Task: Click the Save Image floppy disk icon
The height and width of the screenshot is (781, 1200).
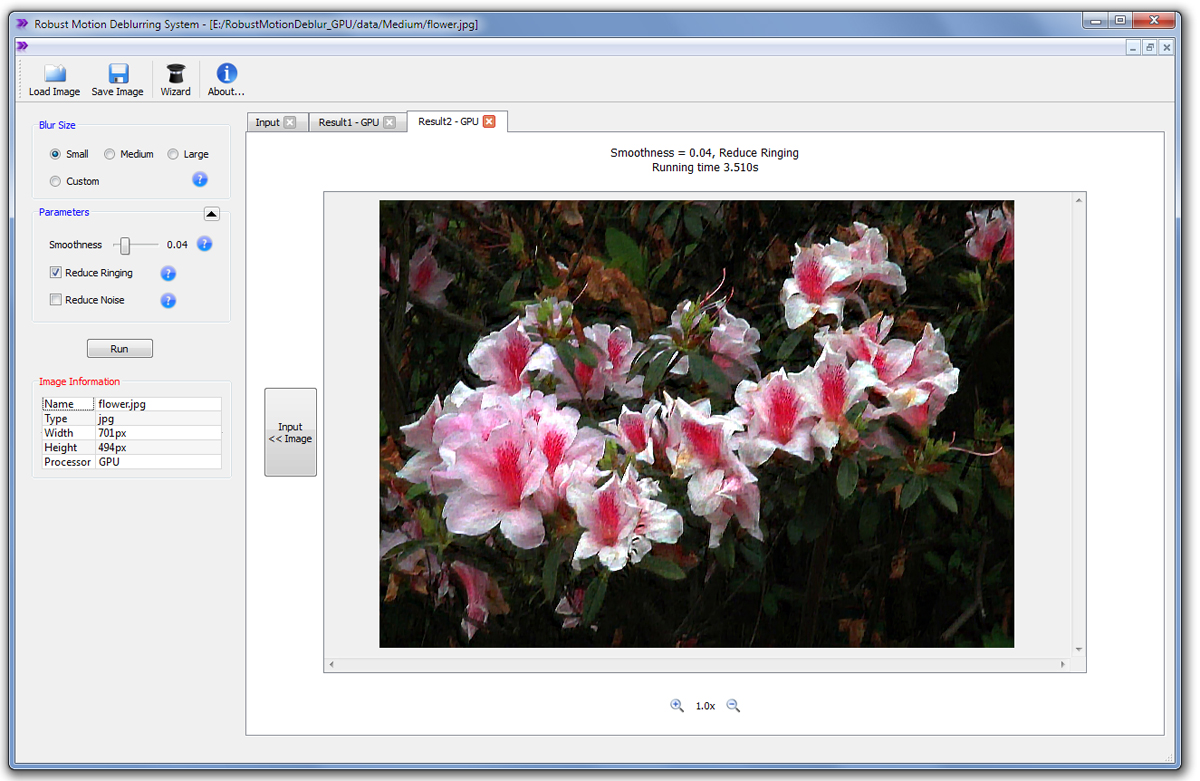Action: pyautogui.click(x=118, y=74)
